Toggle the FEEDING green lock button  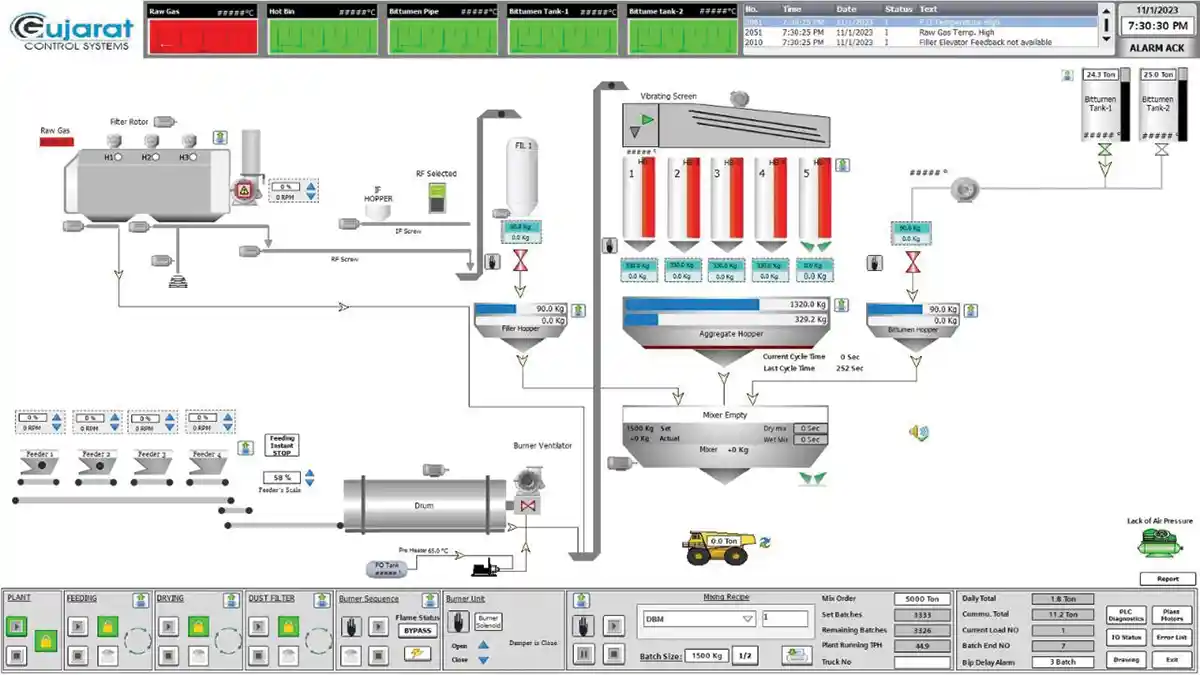[106, 628]
